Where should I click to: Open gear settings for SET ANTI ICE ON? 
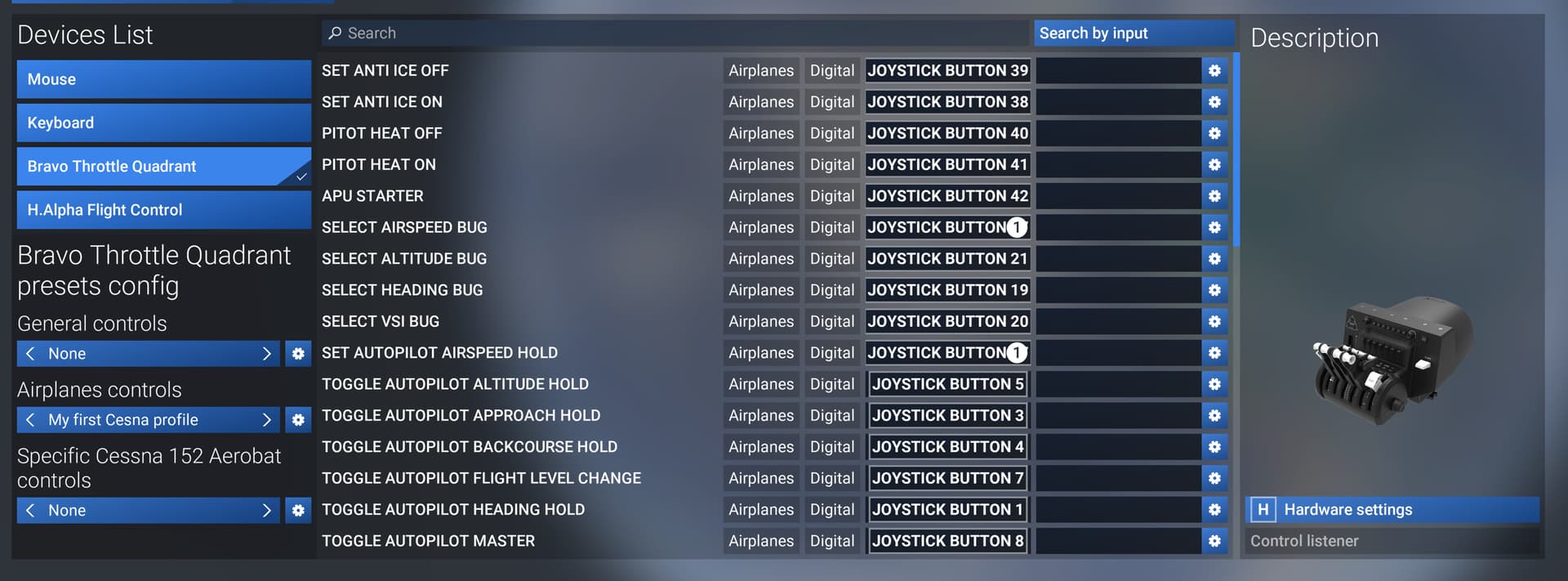point(1214,102)
